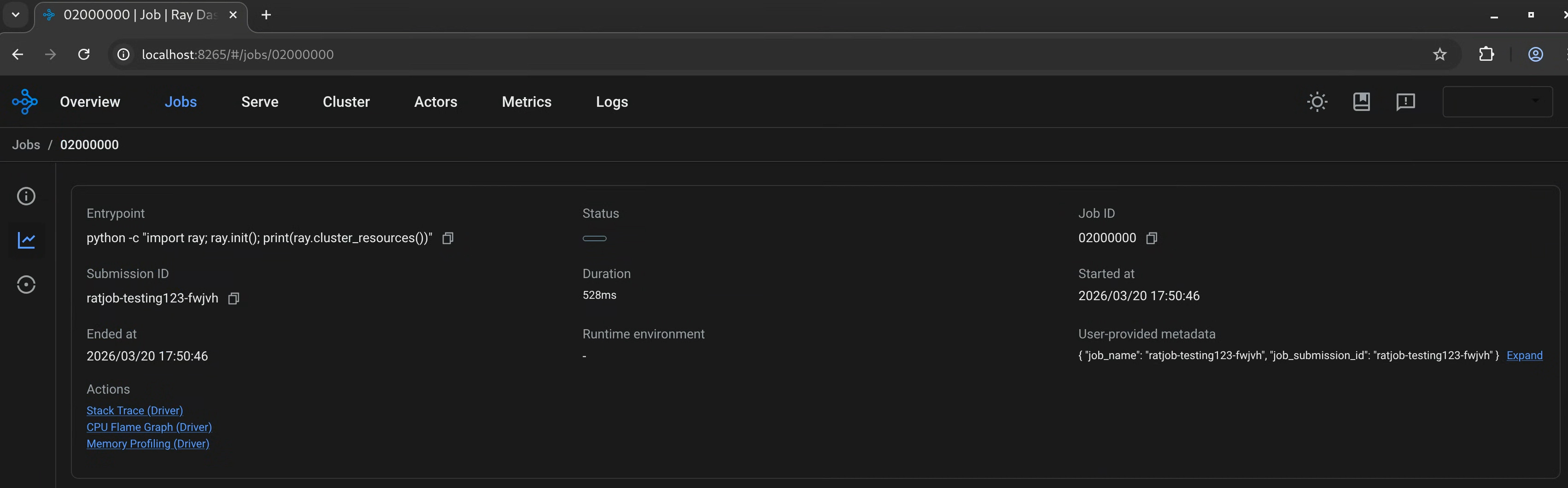Click the Ray logo in the navbar
1568x488 pixels.
[24, 102]
